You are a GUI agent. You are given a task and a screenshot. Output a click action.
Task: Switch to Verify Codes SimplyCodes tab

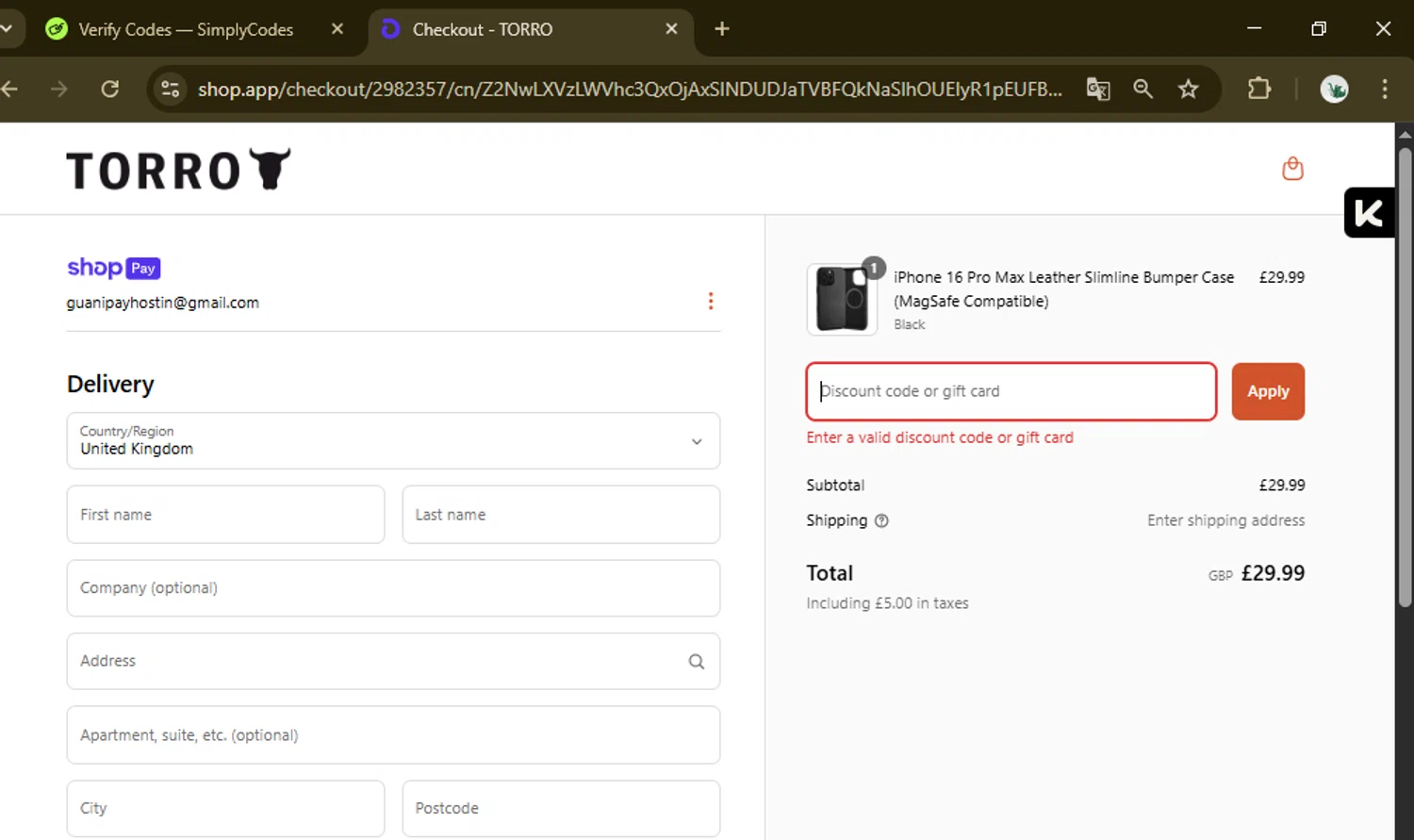pos(186,29)
